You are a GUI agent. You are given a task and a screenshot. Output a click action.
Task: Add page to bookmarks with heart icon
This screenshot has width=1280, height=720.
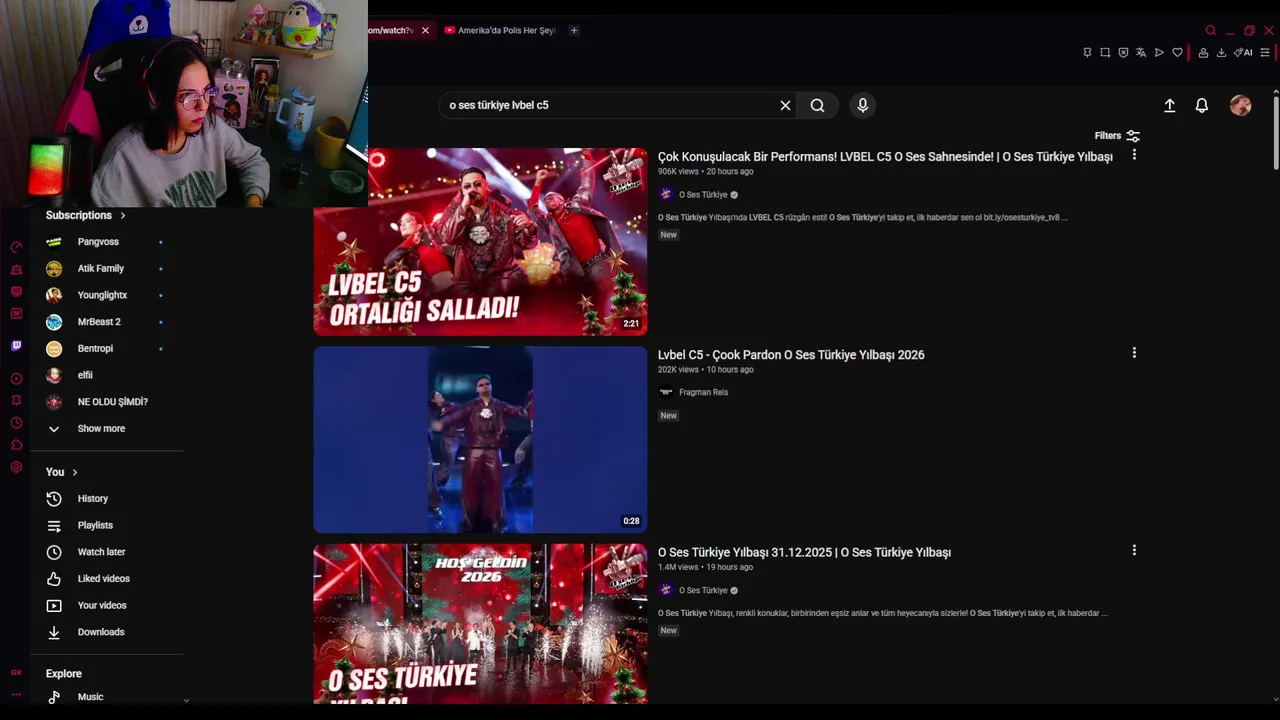(1177, 53)
